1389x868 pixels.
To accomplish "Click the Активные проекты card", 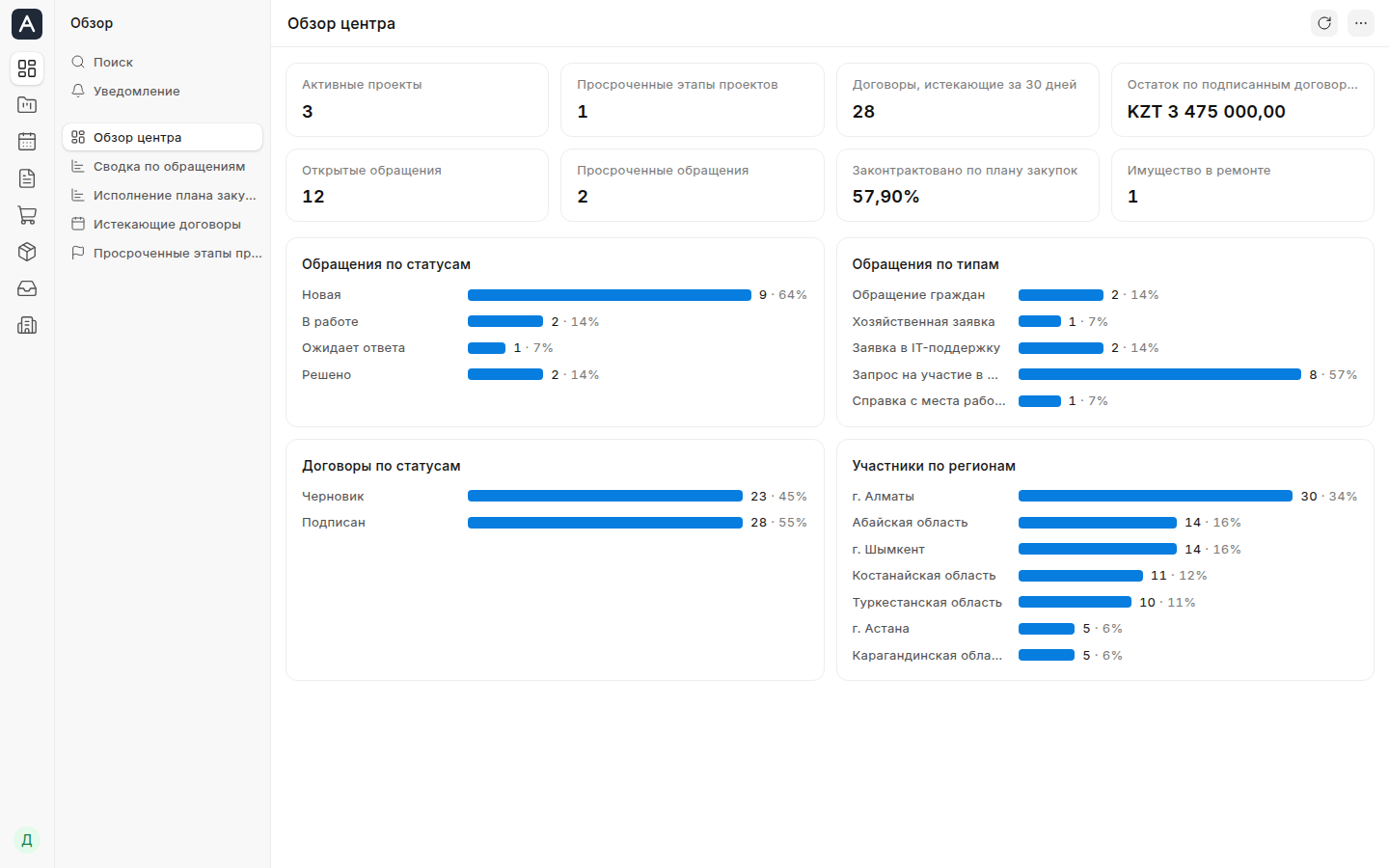I will 418,99.
